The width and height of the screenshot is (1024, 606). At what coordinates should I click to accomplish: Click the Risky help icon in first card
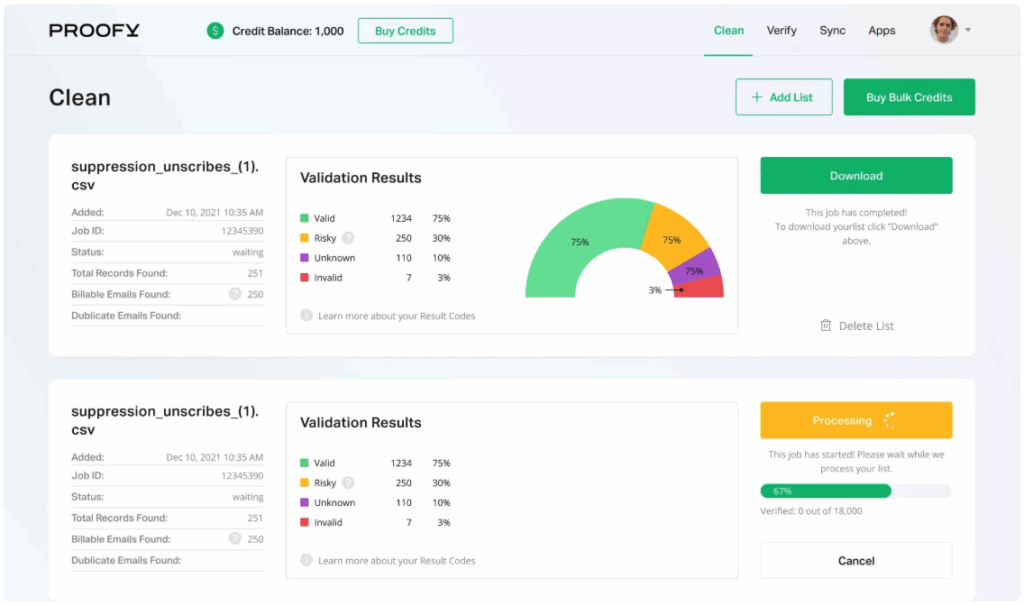click(x=348, y=238)
